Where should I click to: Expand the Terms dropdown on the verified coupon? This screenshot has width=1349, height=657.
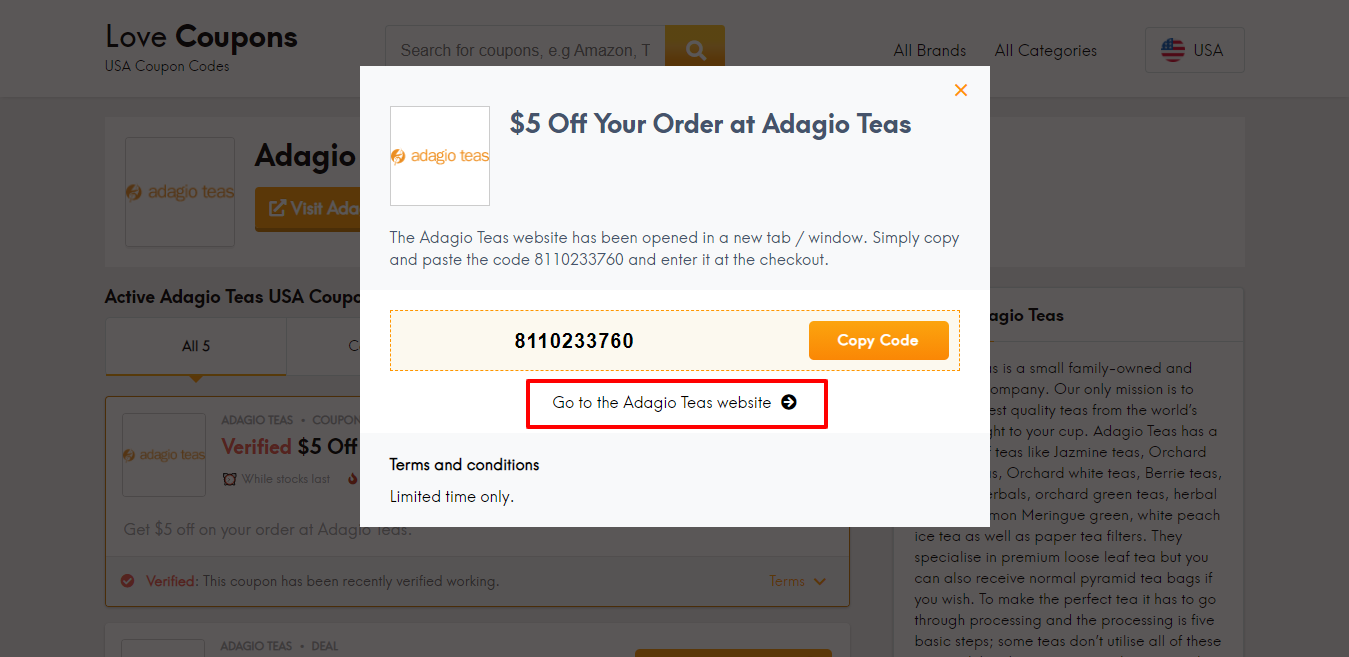(798, 581)
